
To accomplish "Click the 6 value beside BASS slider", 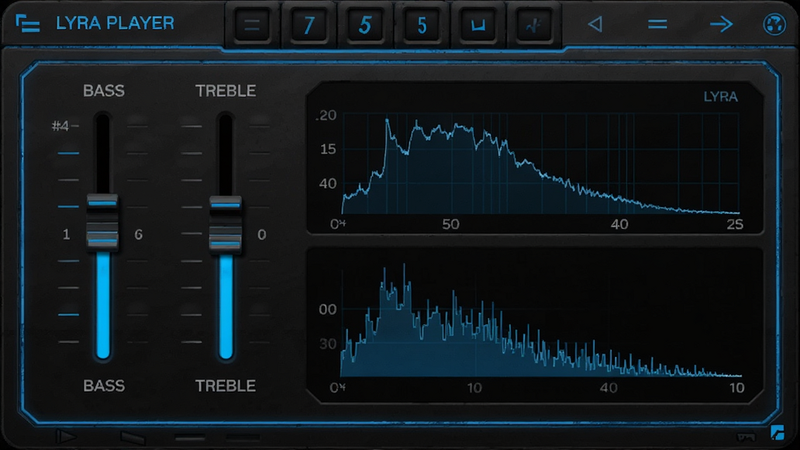I will 138,235.
